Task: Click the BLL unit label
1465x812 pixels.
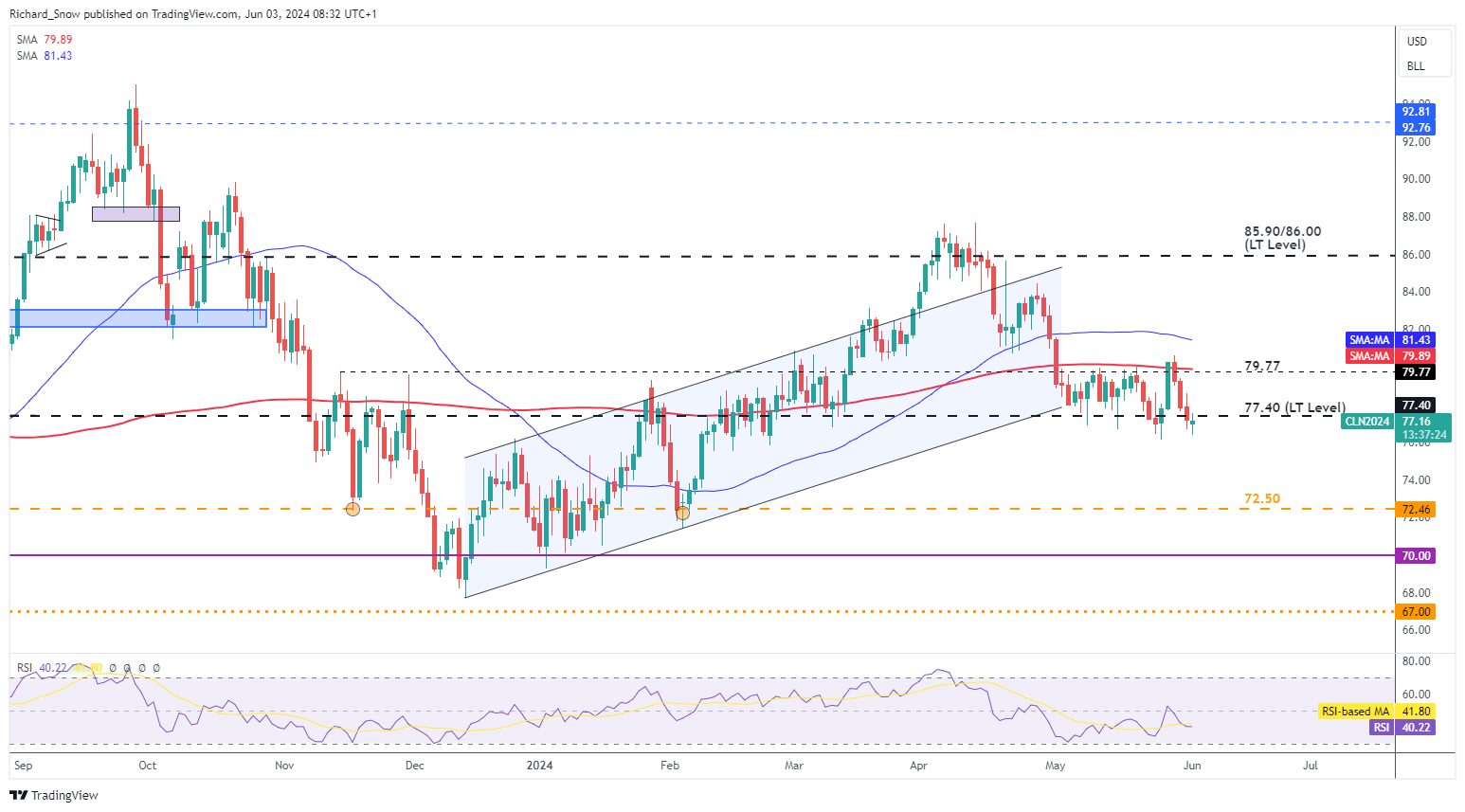Action: pyautogui.click(x=1416, y=66)
